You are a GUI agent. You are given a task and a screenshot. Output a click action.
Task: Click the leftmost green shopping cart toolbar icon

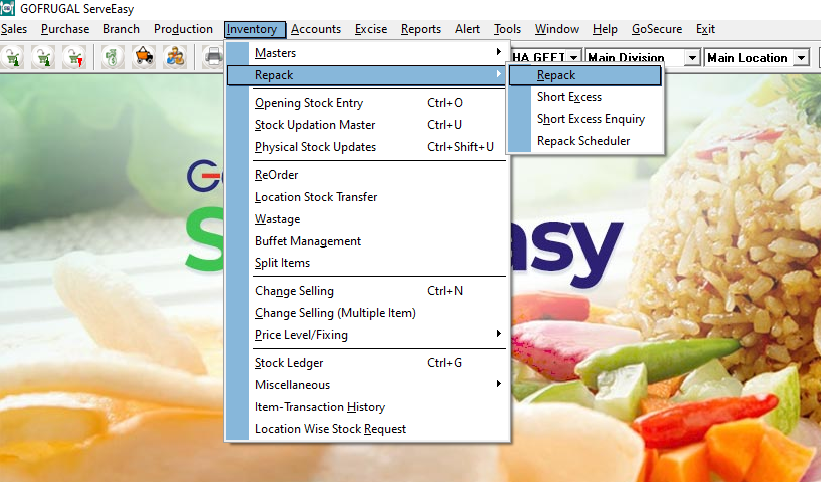[13, 57]
